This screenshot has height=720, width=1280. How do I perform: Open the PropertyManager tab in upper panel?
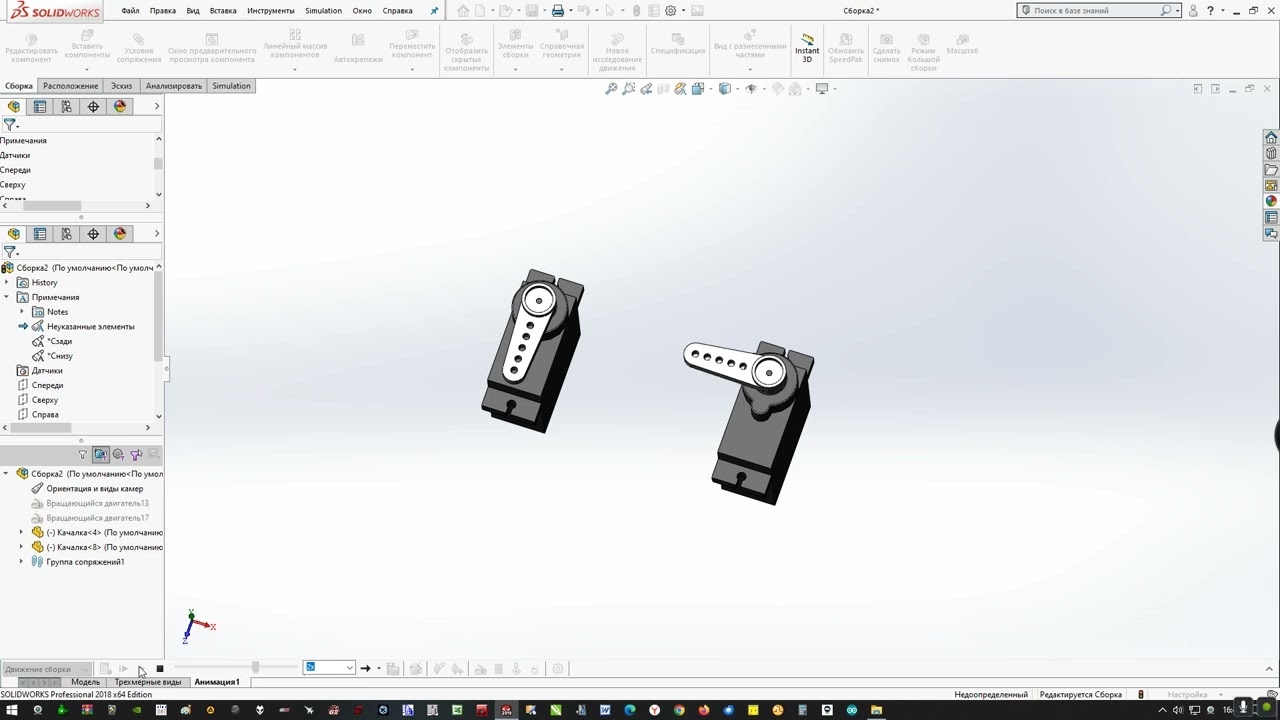(x=40, y=106)
